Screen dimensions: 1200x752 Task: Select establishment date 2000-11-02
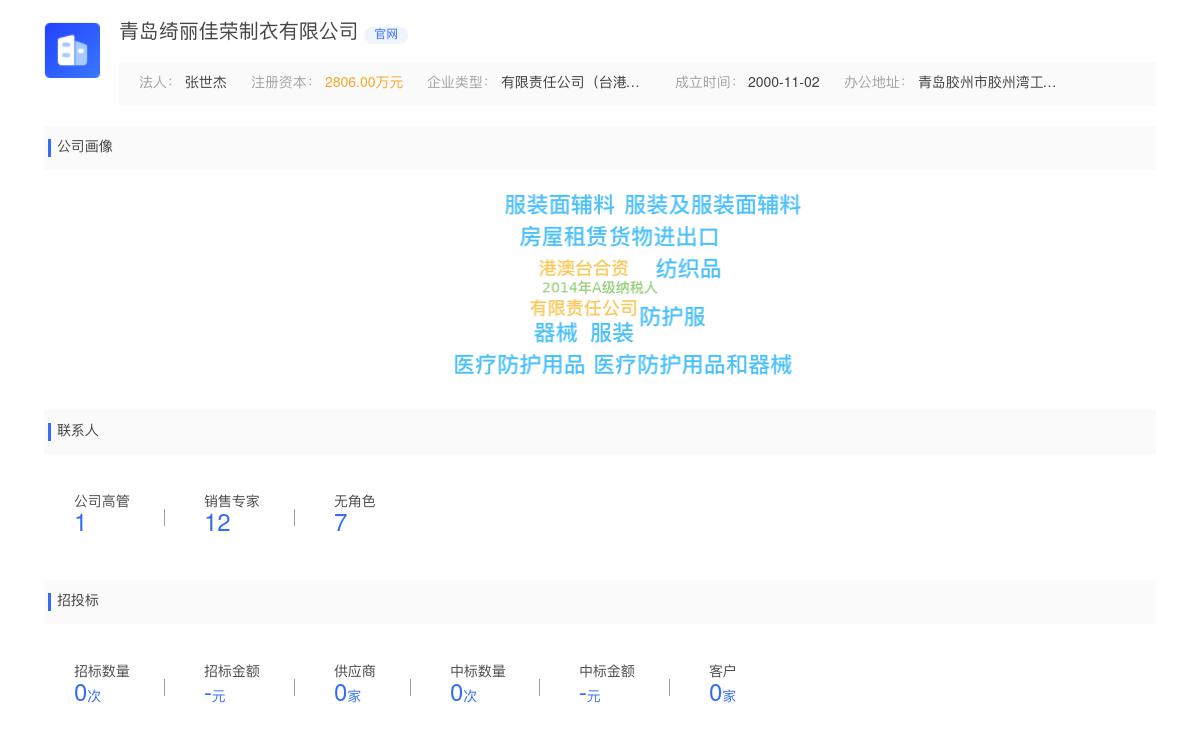coord(783,83)
